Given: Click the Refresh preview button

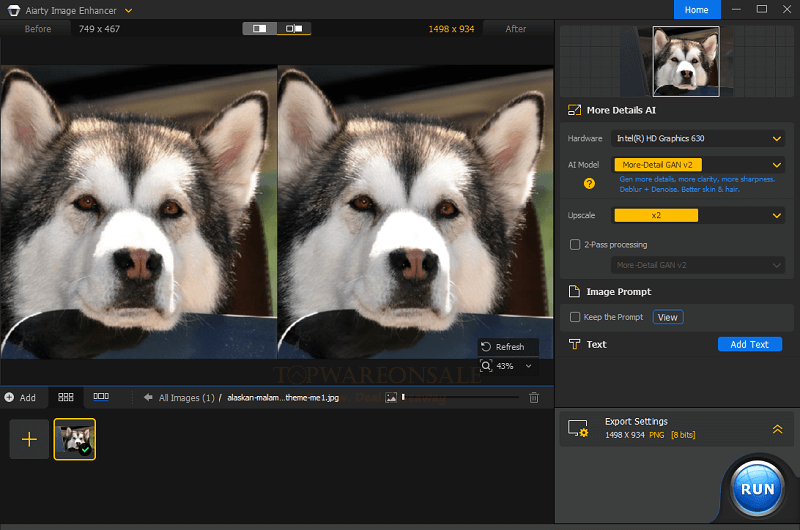Looking at the screenshot, I should click(508, 347).
